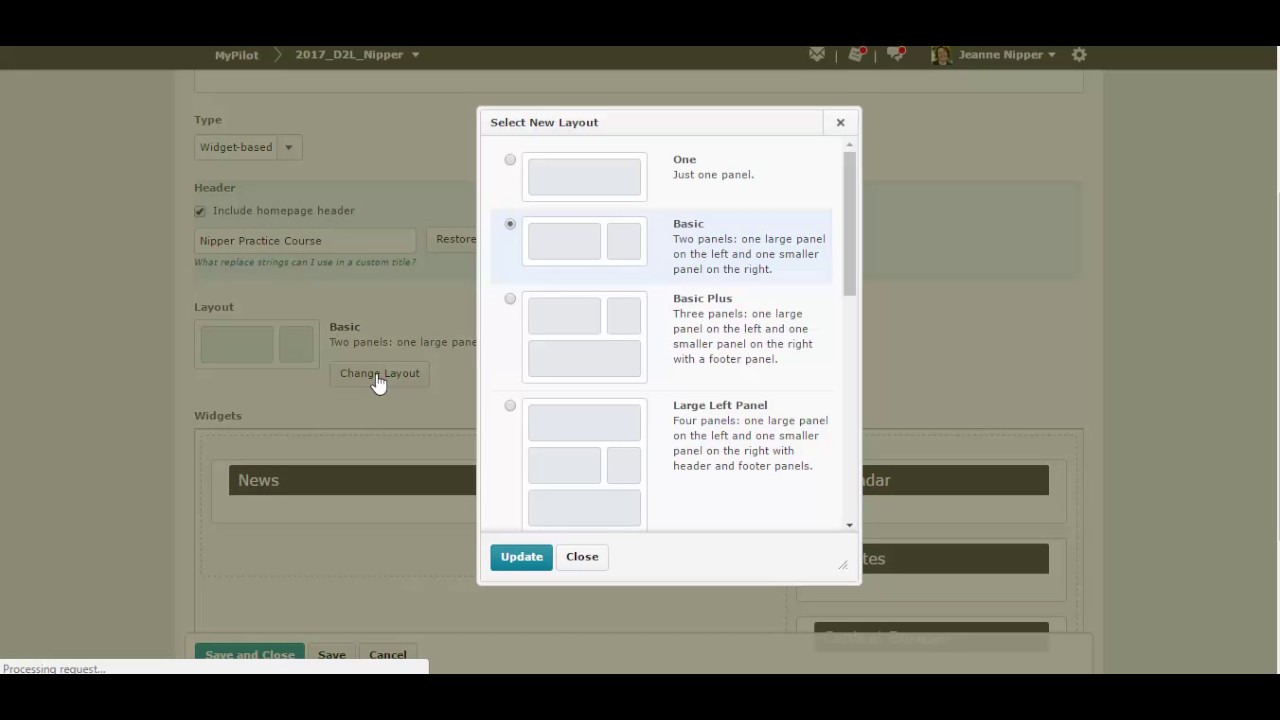Image resolution: width=1280 pixels, height=720 pixels.
Task: Open the settings gear icon
Action: pyautogui.click(x=1079, y=55)
